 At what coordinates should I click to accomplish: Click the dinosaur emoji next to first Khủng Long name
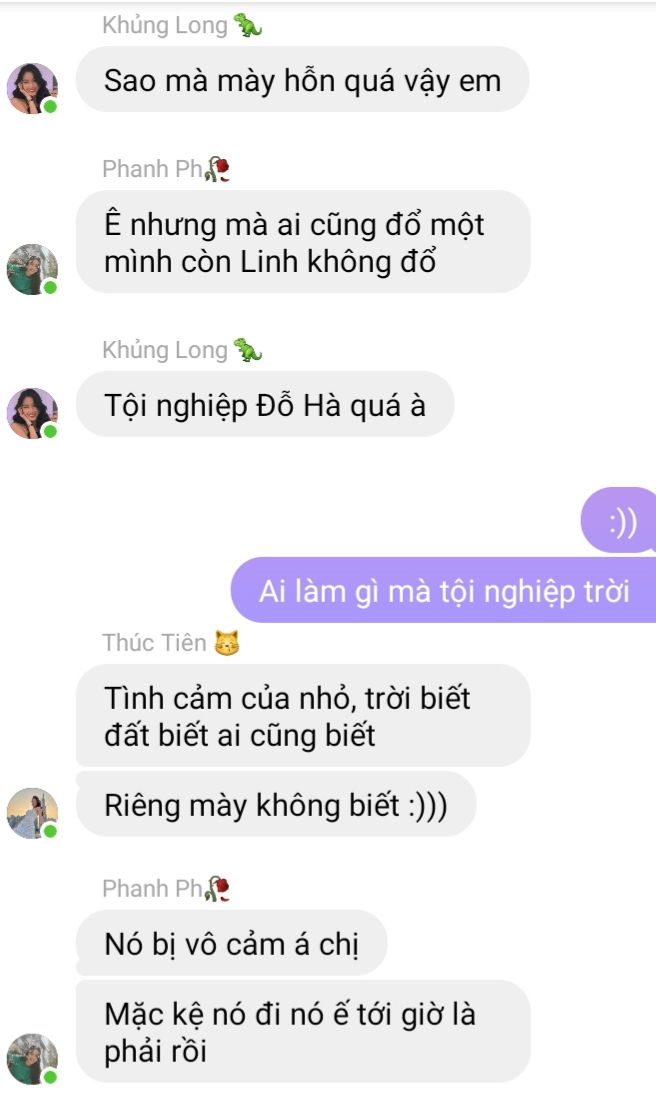pyautogui.click(x=248, y=25)
